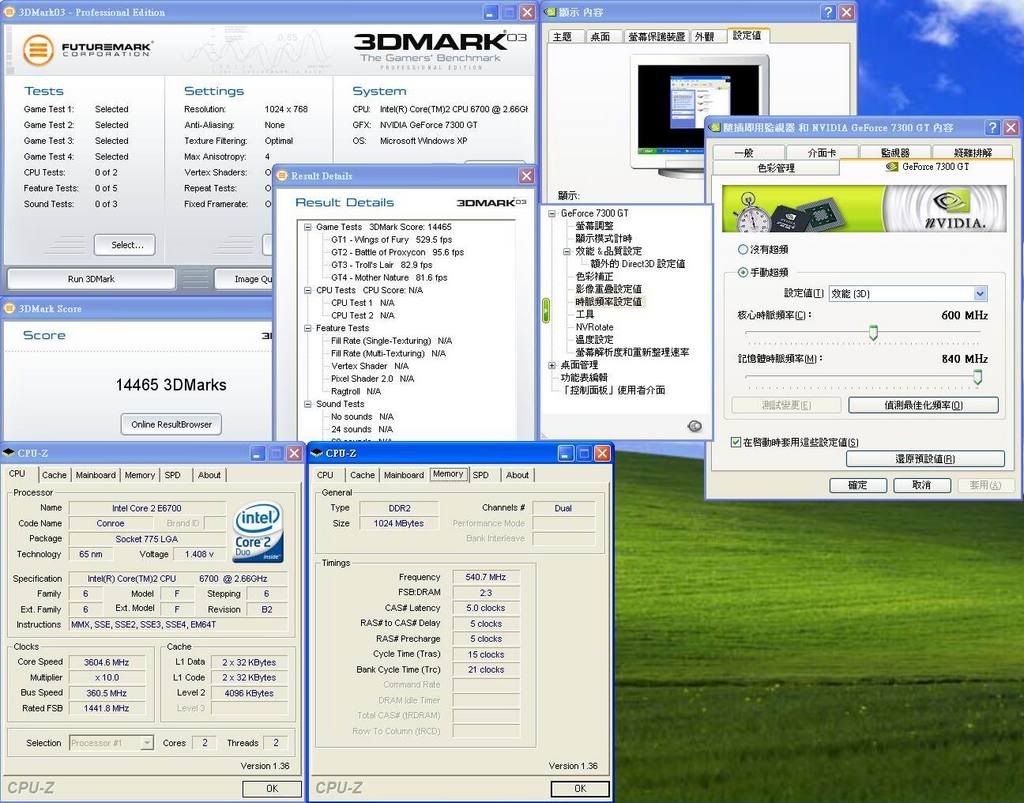This screenshot has height=803, width=1024.
Task: Collapse the CPU Tests node in Result Details
Action: pyautogui.click(x=308, y=291)
